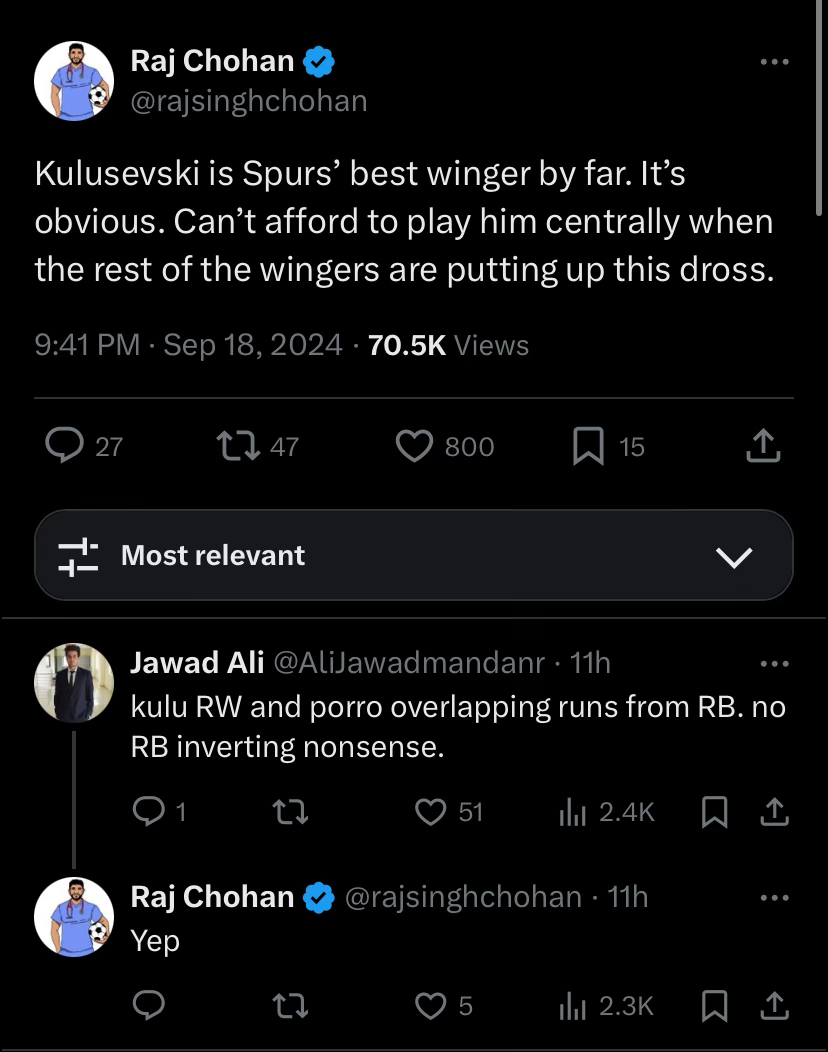
Task: Share the main Kulusevski tweet
Action: click(762, 446)
